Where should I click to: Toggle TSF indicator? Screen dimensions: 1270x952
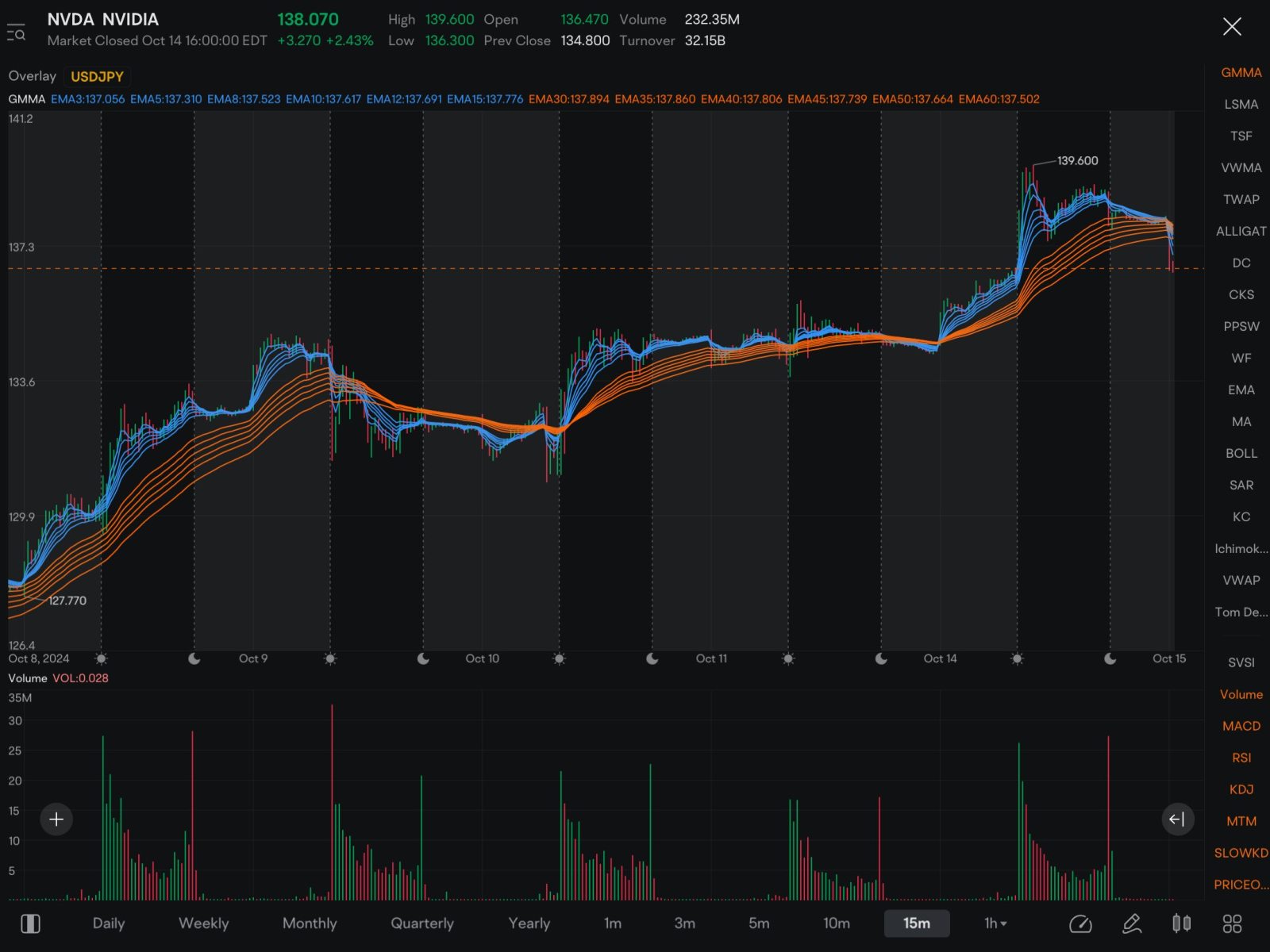point(1241,136)
